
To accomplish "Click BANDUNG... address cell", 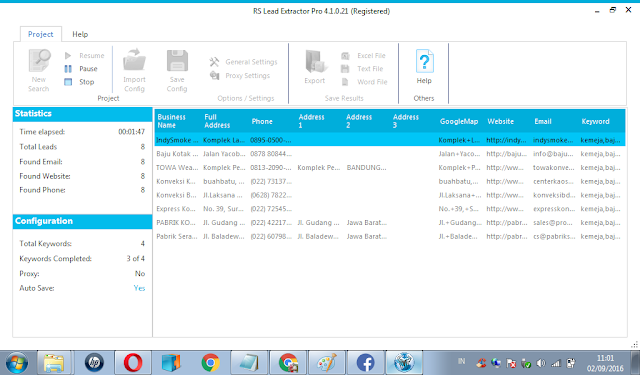I will [x=366, y=168].
